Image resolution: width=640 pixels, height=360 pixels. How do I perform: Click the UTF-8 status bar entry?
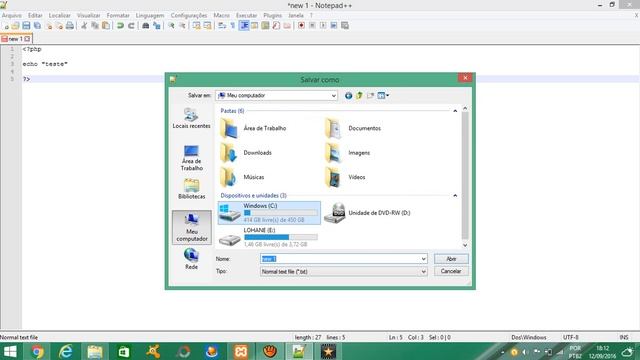tap(571, 338)
